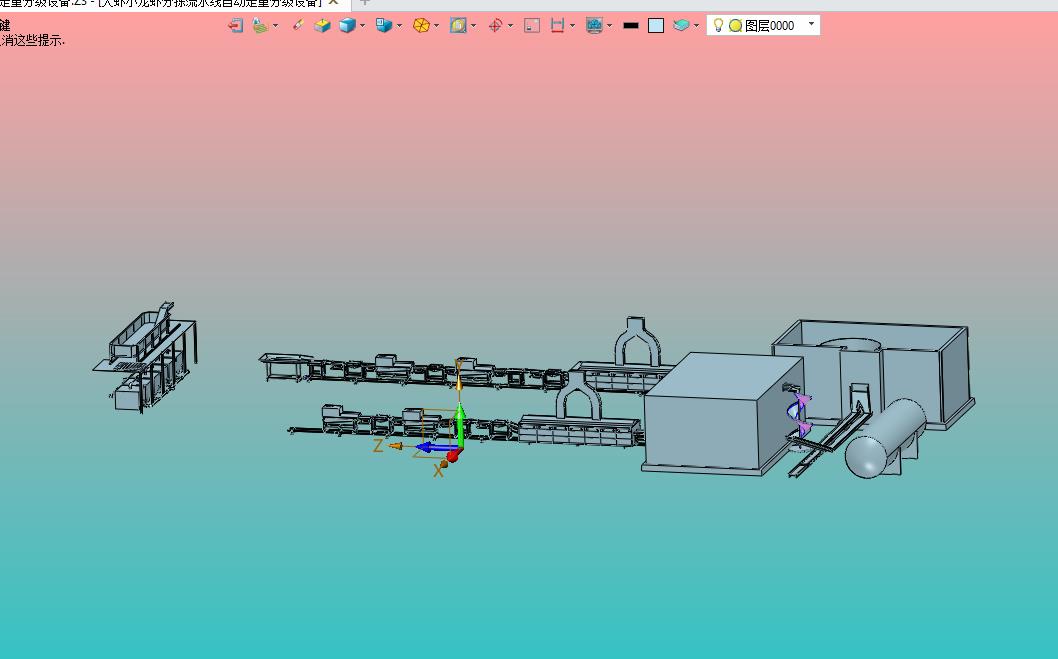Screen dimensions: 1058x659
Task: Click the red origin sphere of triad
Action: click(453, 456)
